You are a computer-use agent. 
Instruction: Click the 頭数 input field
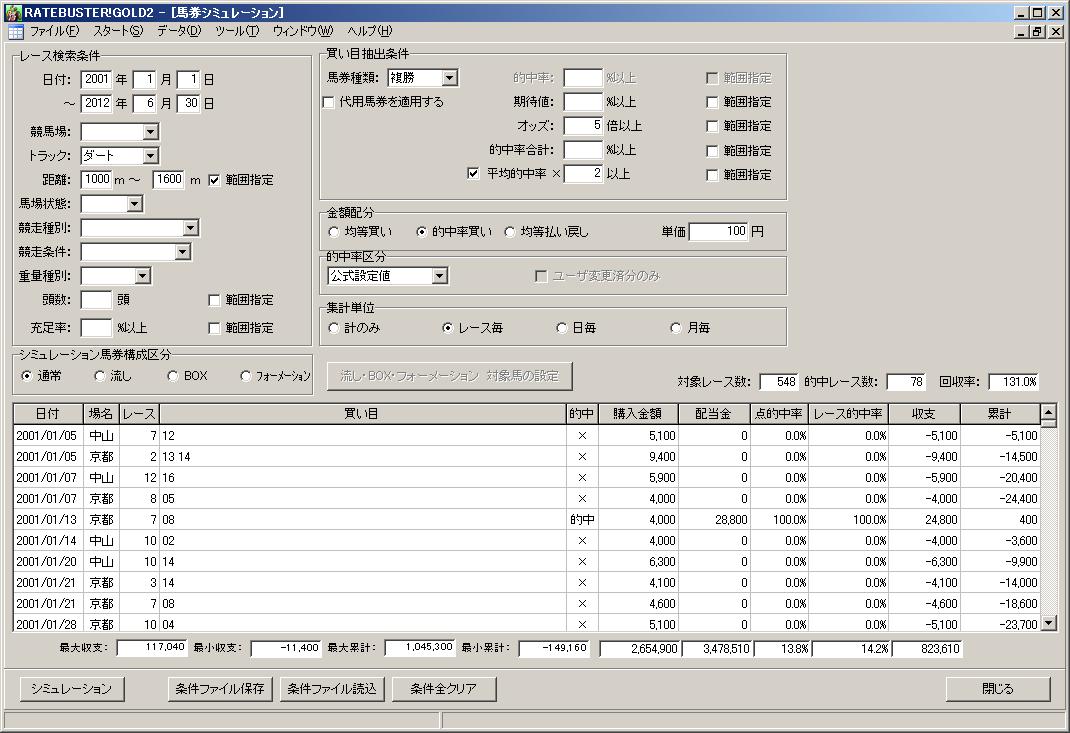pos(96,300)
